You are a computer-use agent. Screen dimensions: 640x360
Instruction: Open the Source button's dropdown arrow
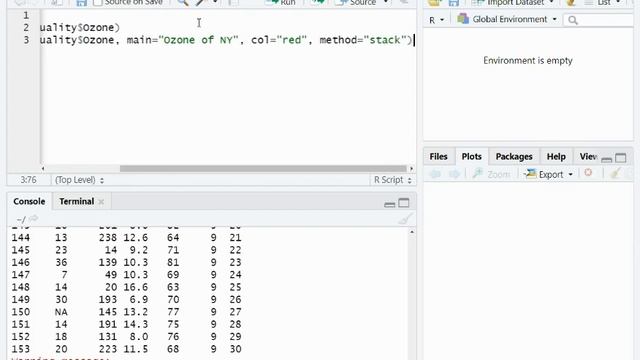coord(385,2)
